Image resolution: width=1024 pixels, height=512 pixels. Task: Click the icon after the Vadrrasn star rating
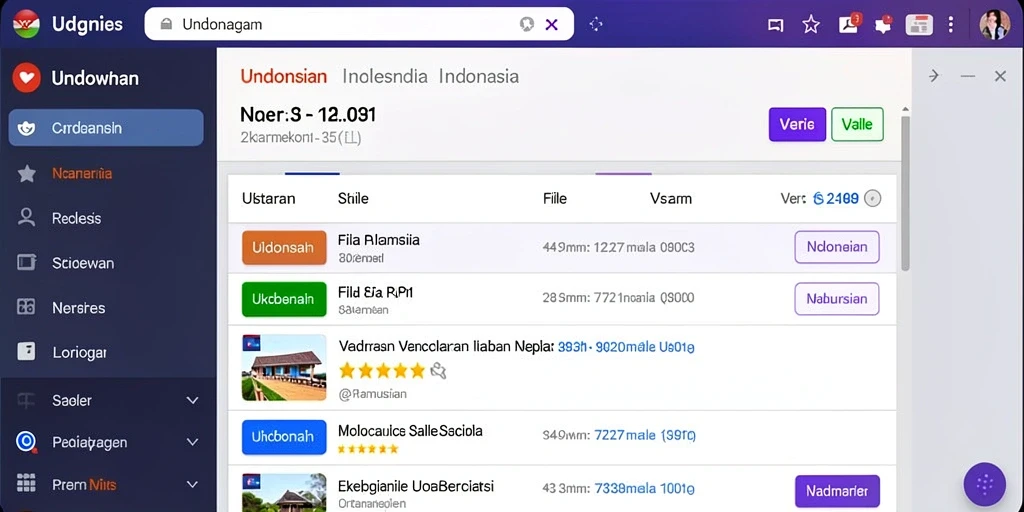pyautogui.click(x=438, y=372)
